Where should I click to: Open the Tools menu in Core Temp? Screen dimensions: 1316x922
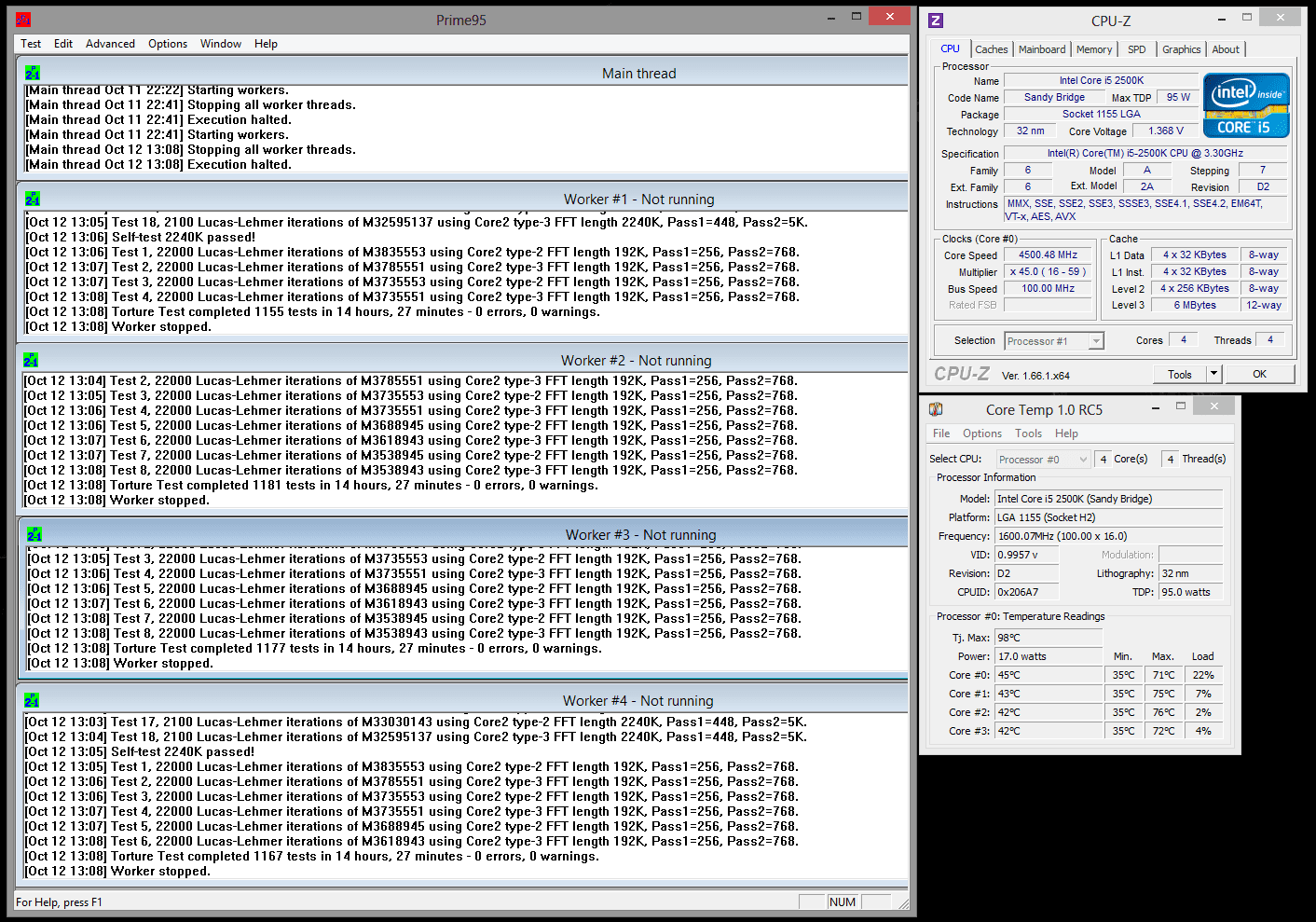click(x=1028, y=433)
